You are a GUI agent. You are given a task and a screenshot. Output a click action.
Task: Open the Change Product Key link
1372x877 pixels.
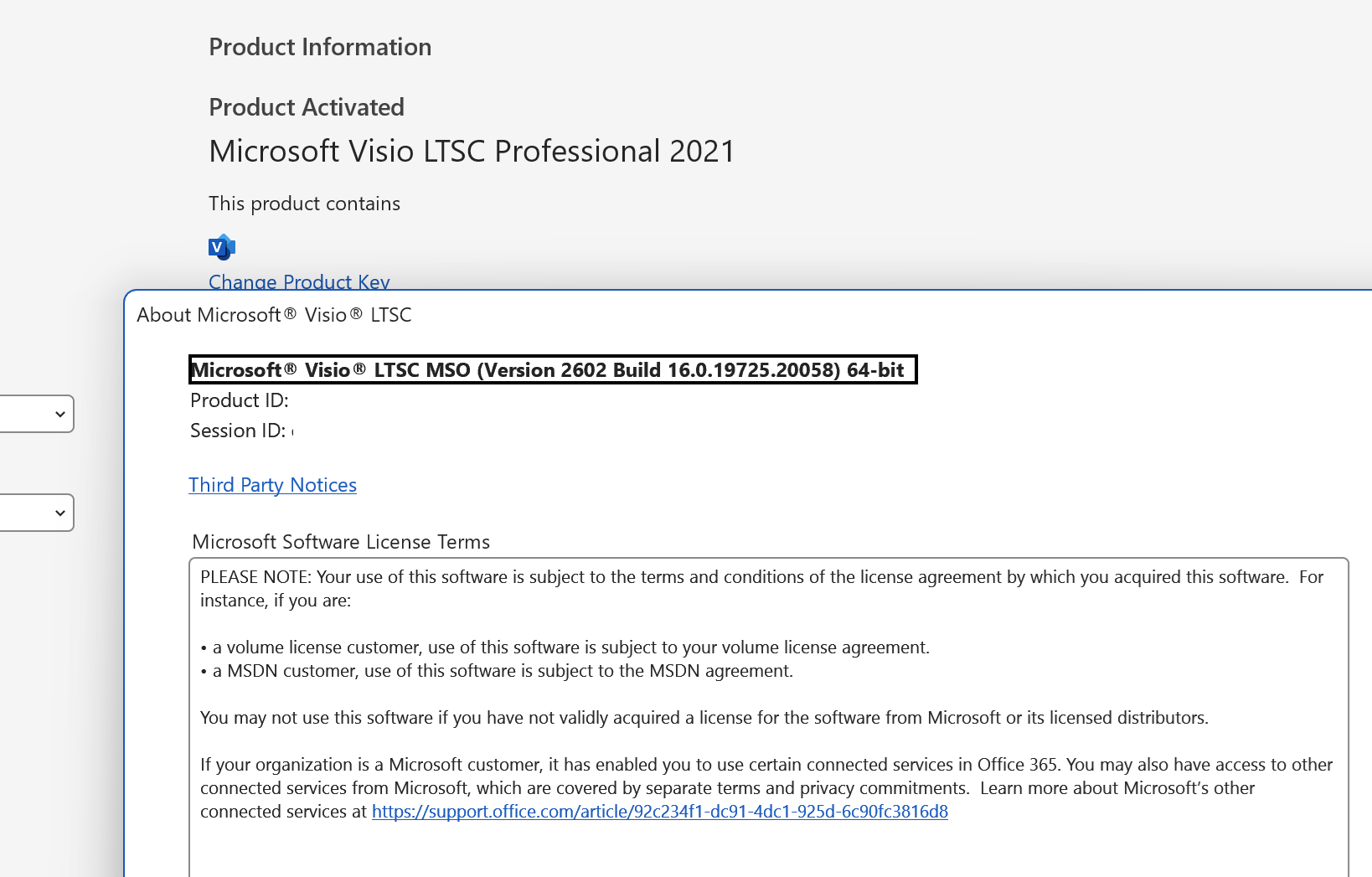299,281
